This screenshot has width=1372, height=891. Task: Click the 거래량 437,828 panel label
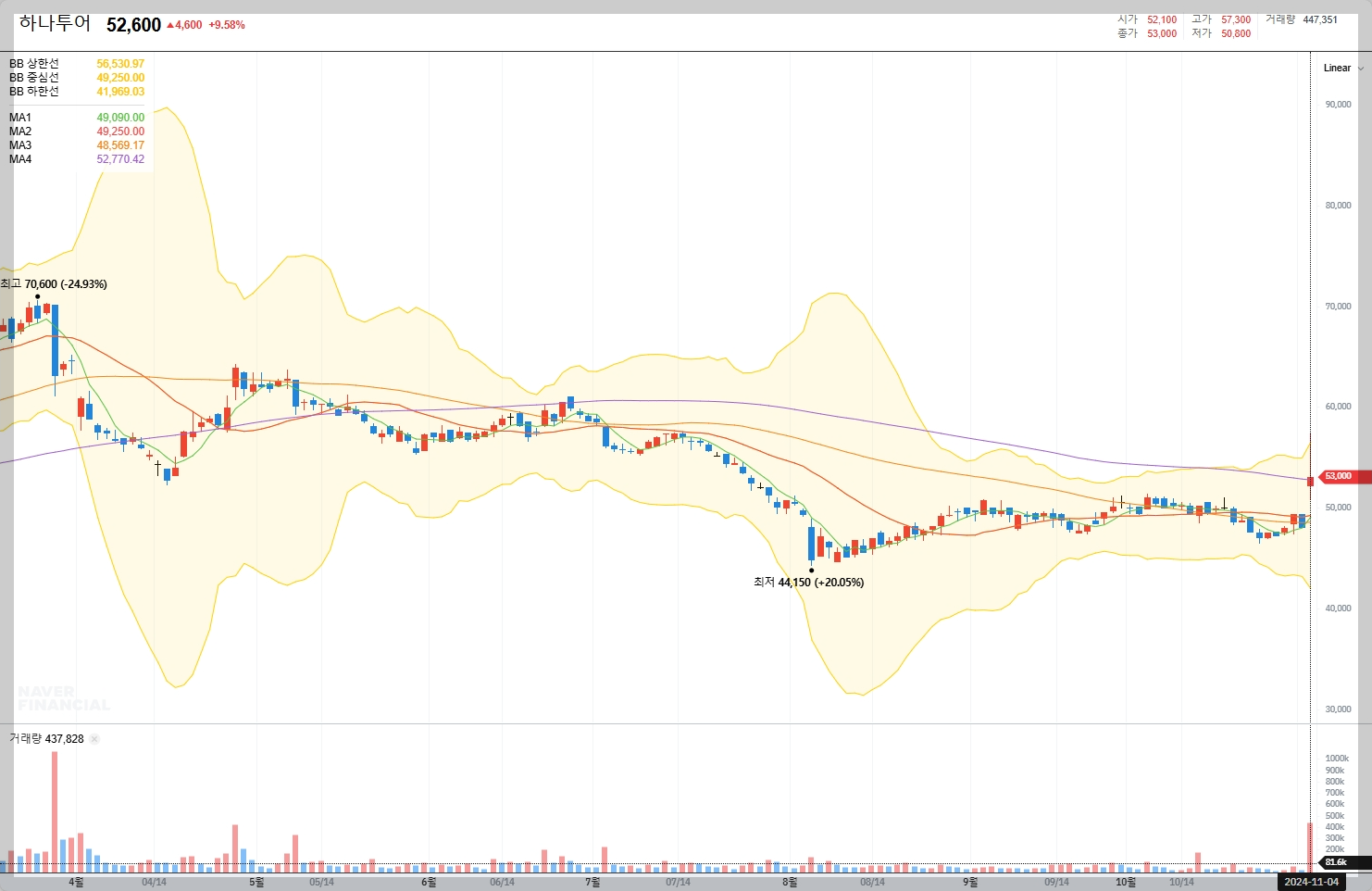[46, 739]
